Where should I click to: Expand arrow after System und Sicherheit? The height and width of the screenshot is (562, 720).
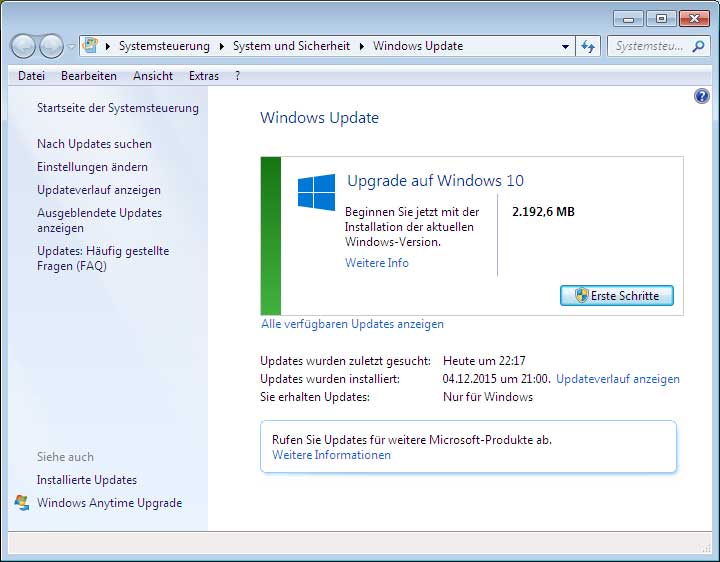(x=362, y=46)
